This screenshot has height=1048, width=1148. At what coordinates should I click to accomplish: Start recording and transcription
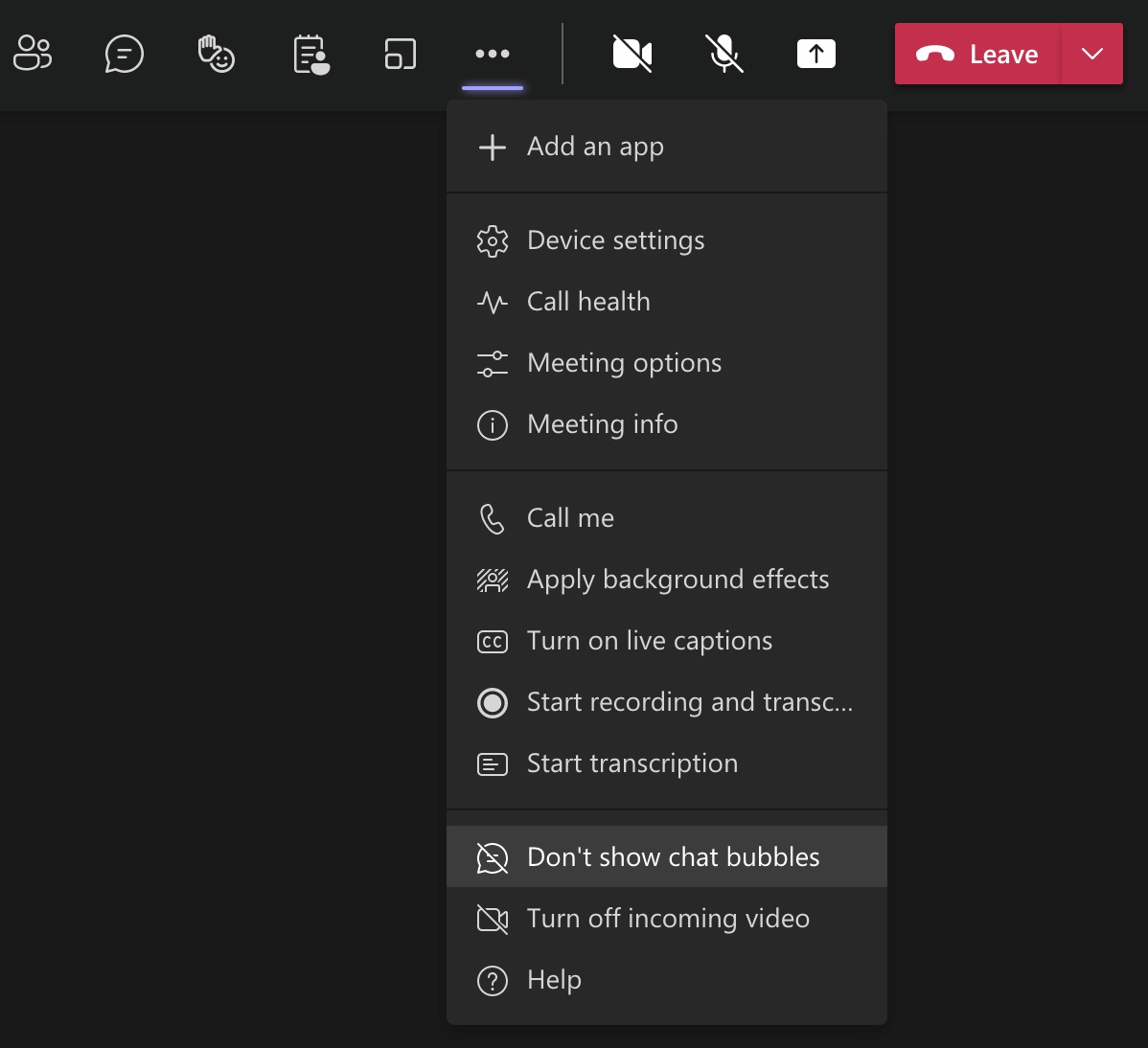[x=667, y=702]
